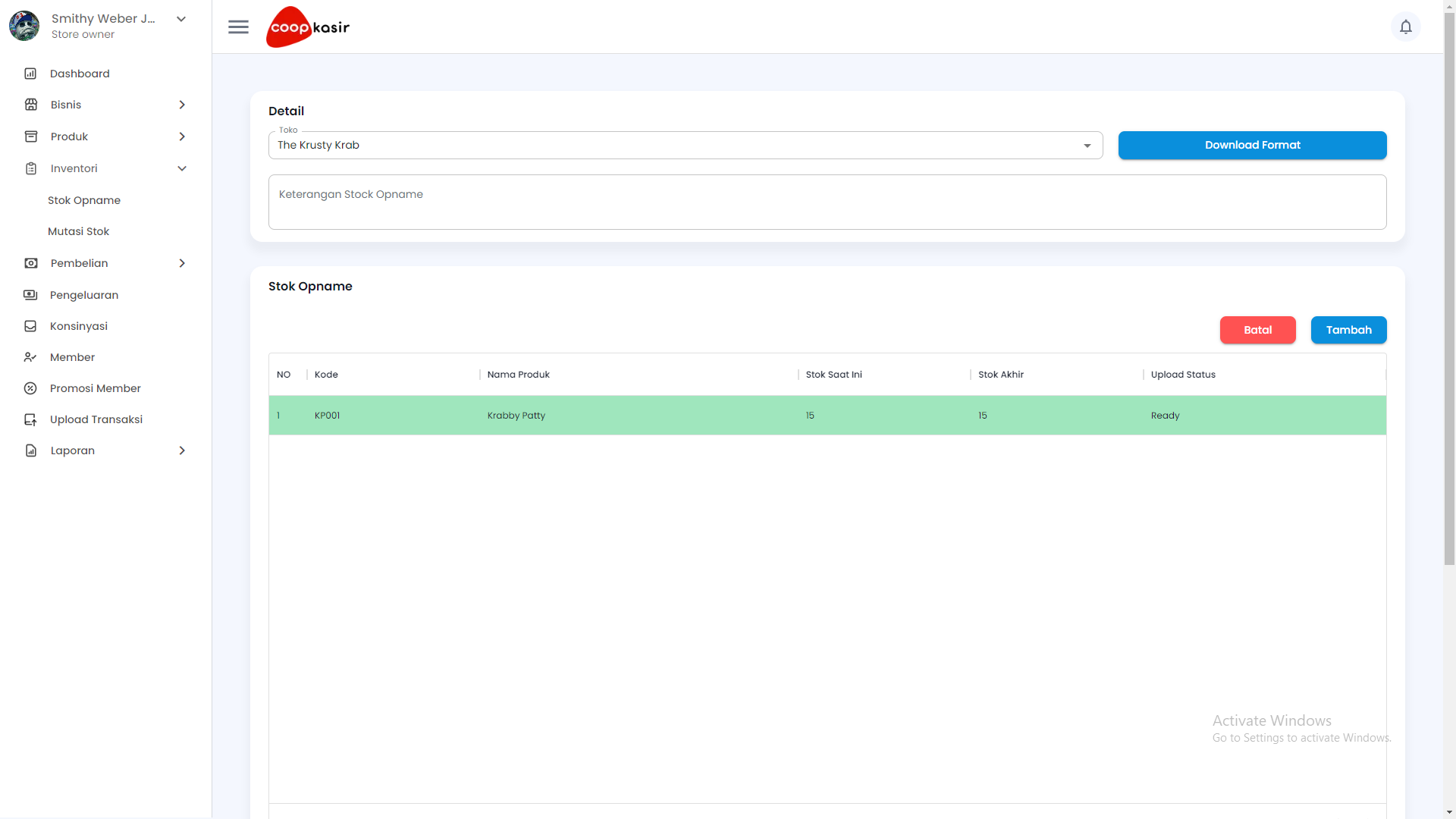This screenshot has width=1456, height=819.
Task: Click the Download Format button
Action: point(1253,145)
